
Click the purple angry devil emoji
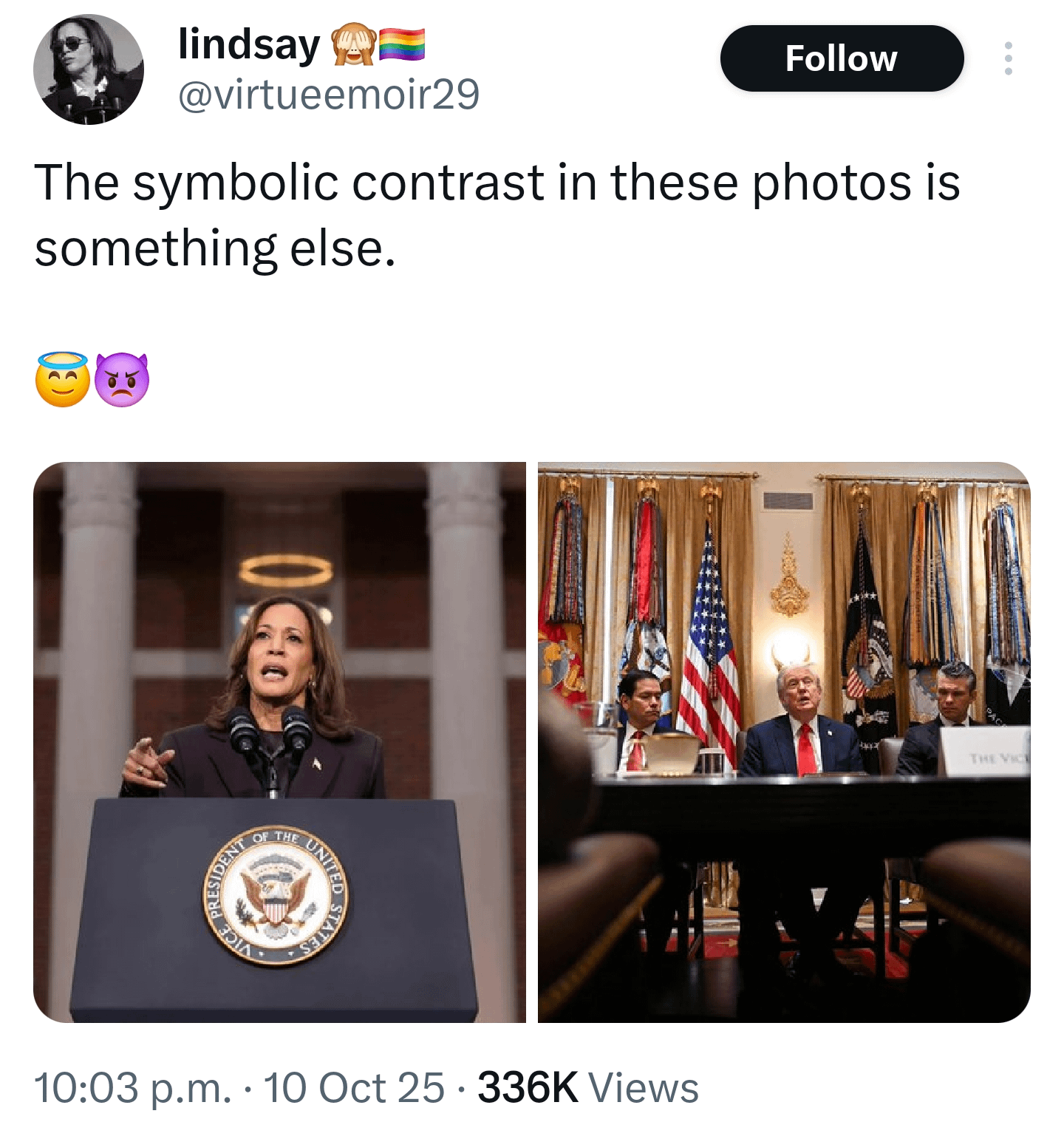coord(122,379)
